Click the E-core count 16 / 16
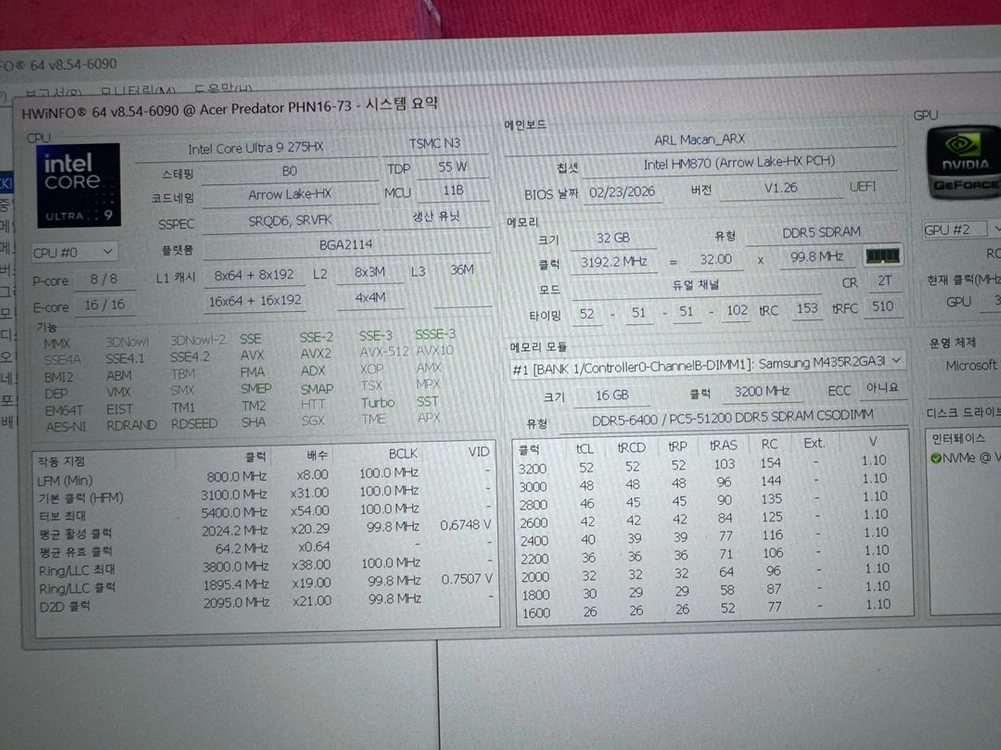 click(105, 305)
